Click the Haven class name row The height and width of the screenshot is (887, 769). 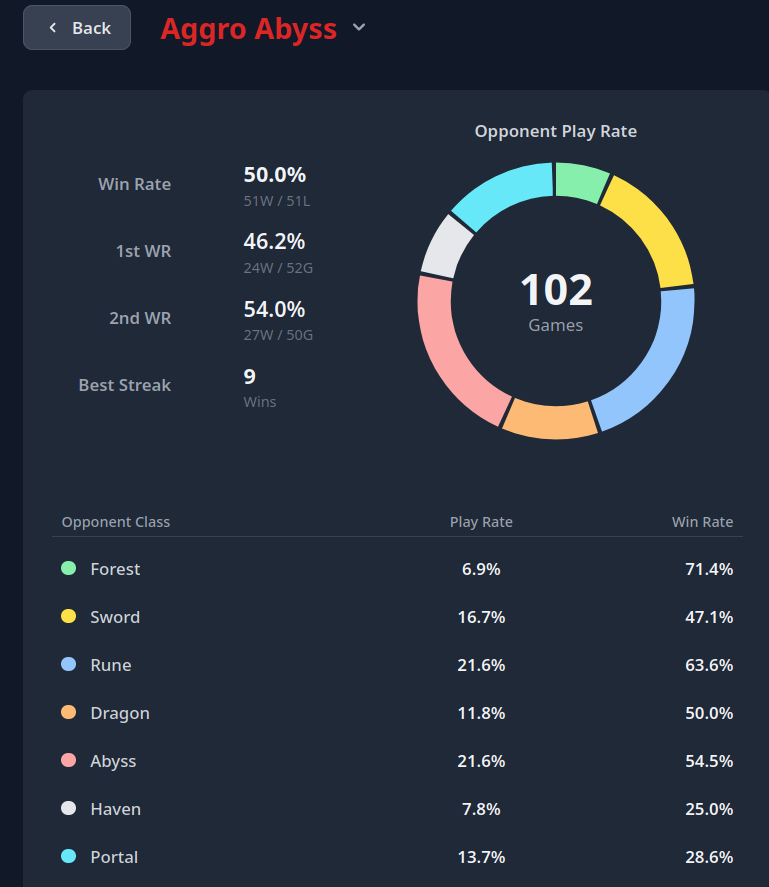pyautogui.click(x=115, y=810)
